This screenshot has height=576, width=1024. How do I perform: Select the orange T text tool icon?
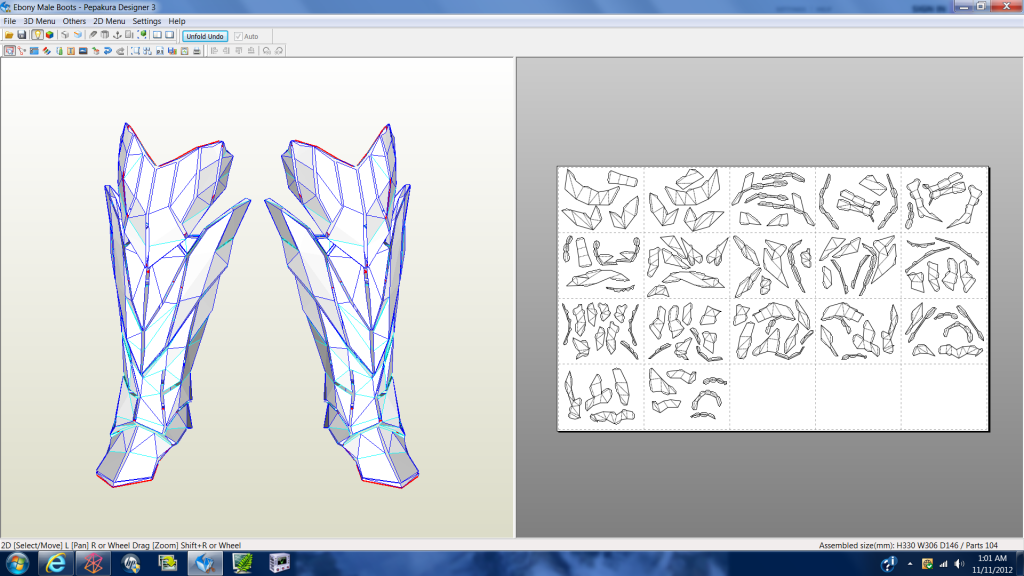[71, 51]
